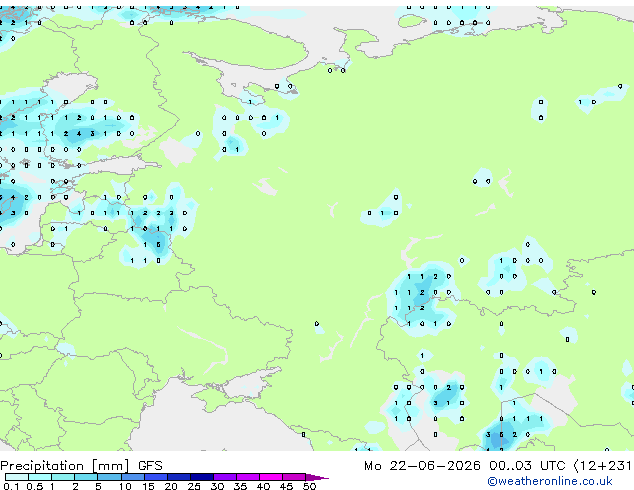The width and height of the screenshot is (634, 490).
Task: Click the 45–50 mm legend swatch
Action: pos(294,477)
